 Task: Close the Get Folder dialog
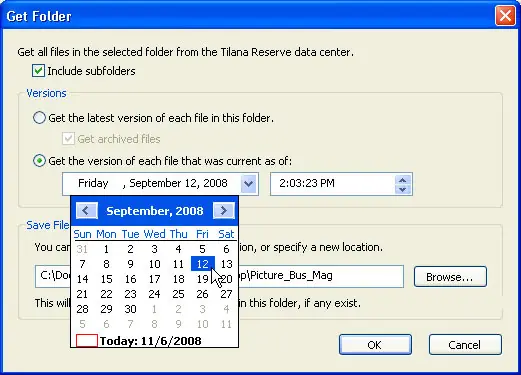click(505, 16)
